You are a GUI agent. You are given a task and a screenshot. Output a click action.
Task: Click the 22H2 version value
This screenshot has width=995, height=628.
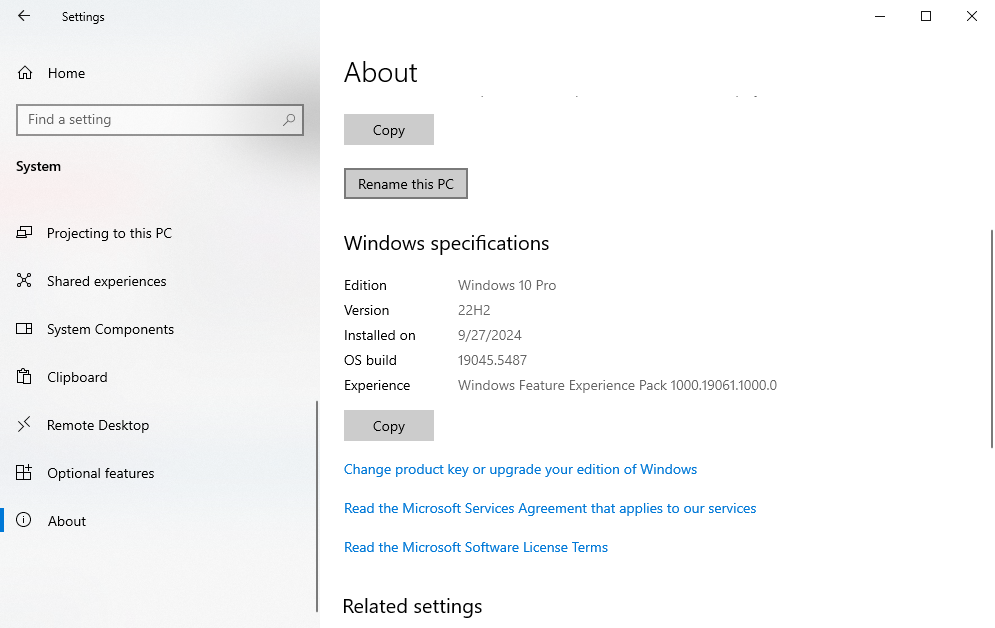(474, 310)
